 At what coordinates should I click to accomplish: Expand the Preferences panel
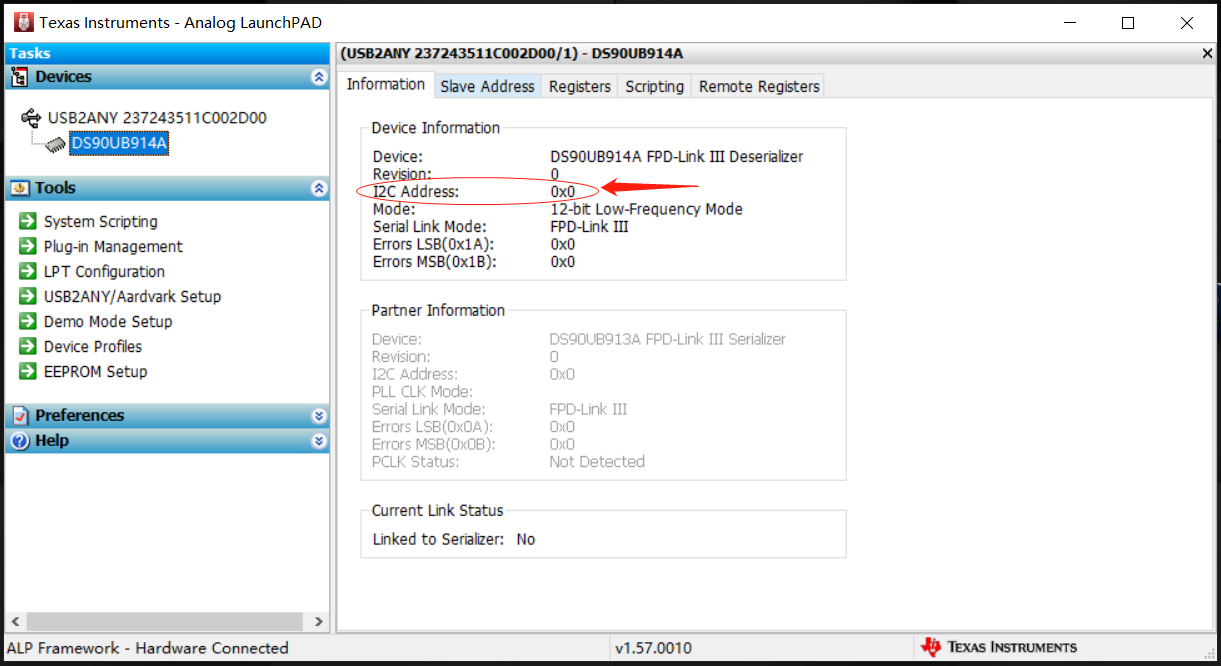(319, 416)
